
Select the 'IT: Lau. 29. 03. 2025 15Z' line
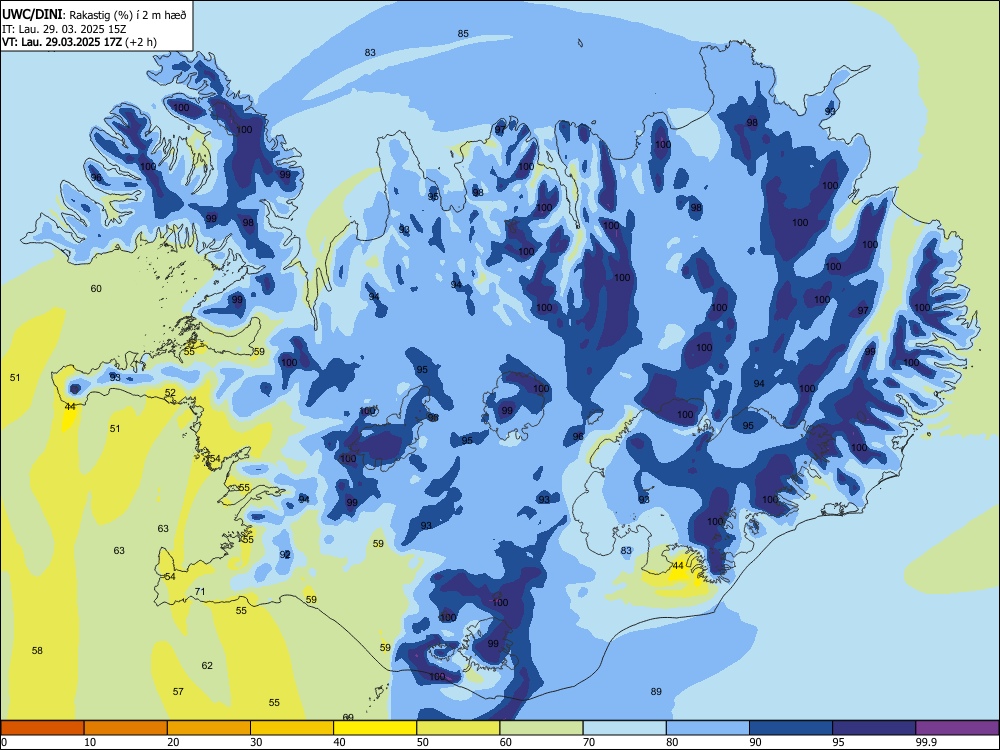click(62, 29)
